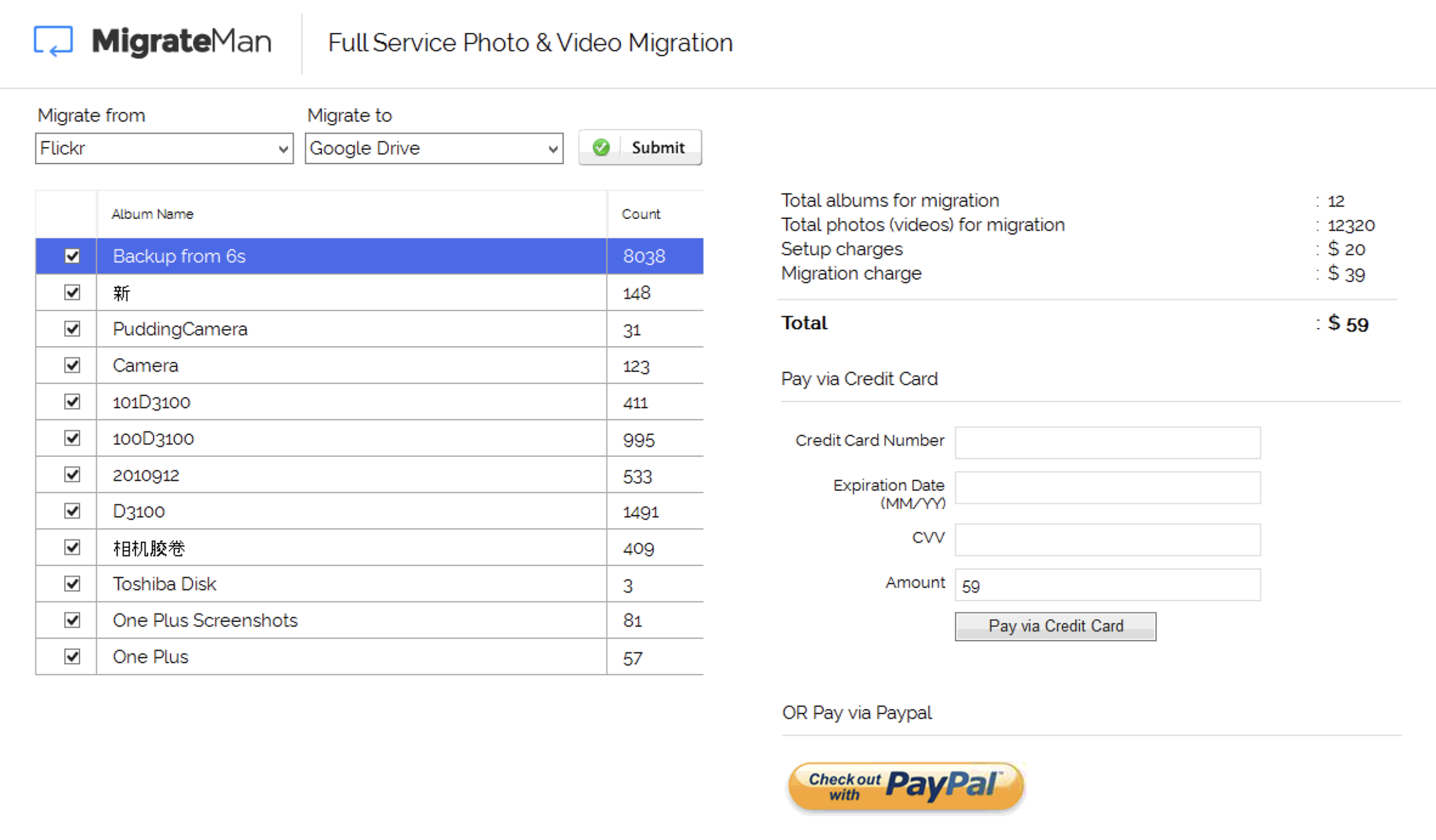Select the PuddingCamera album name
This screenshot has height=840, width=1436.
[180, 330]
